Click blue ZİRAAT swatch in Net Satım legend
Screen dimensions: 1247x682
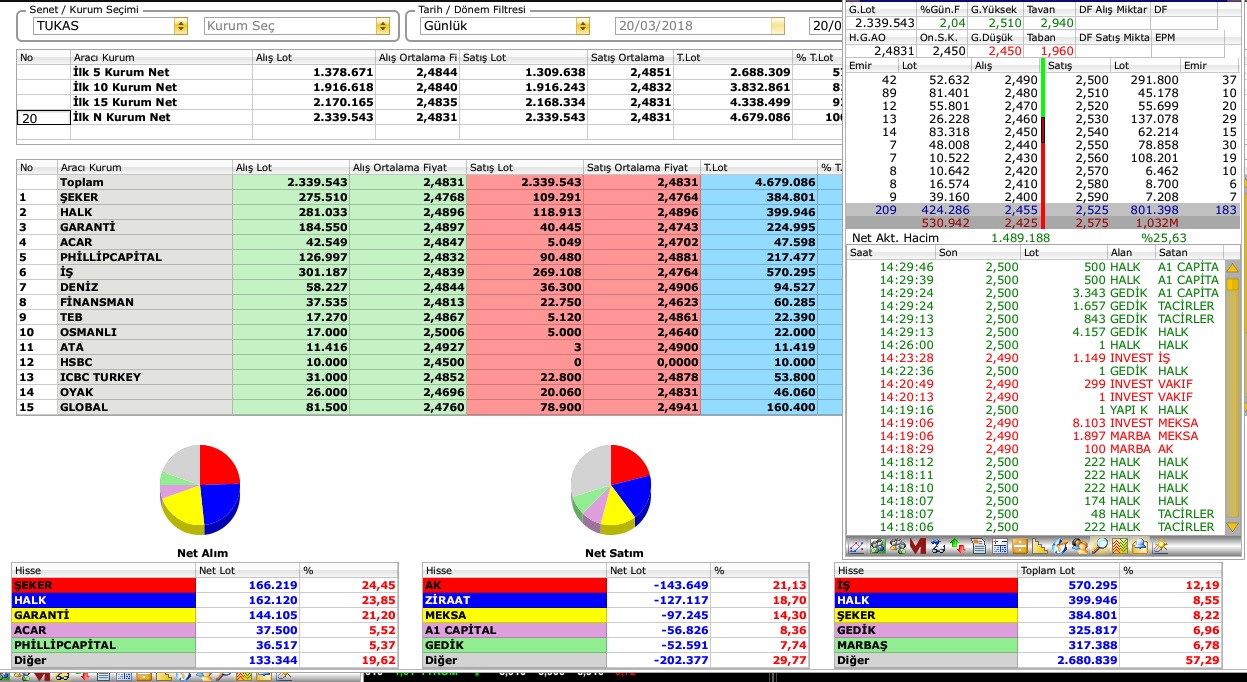tap(515, 600)
